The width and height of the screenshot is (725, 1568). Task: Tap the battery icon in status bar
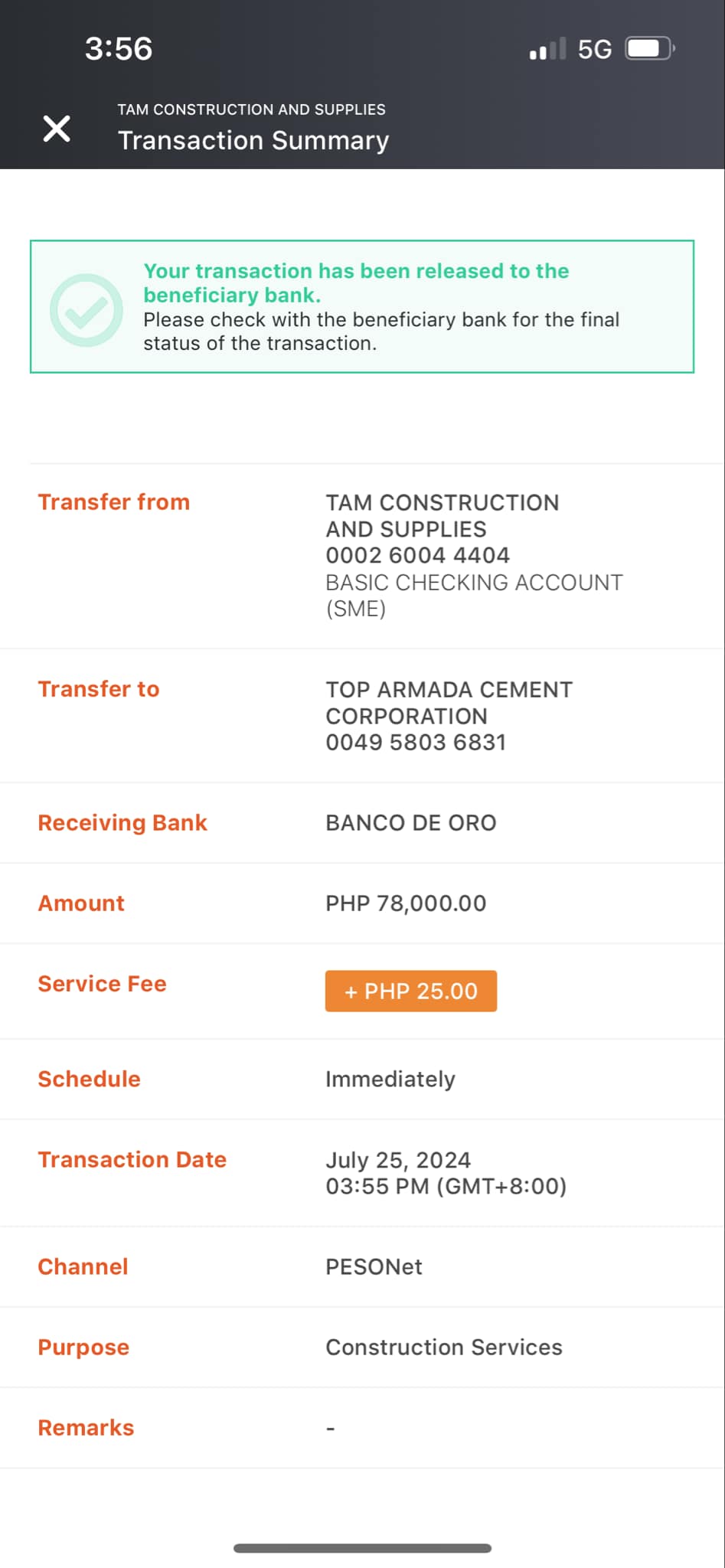point(649,49)
